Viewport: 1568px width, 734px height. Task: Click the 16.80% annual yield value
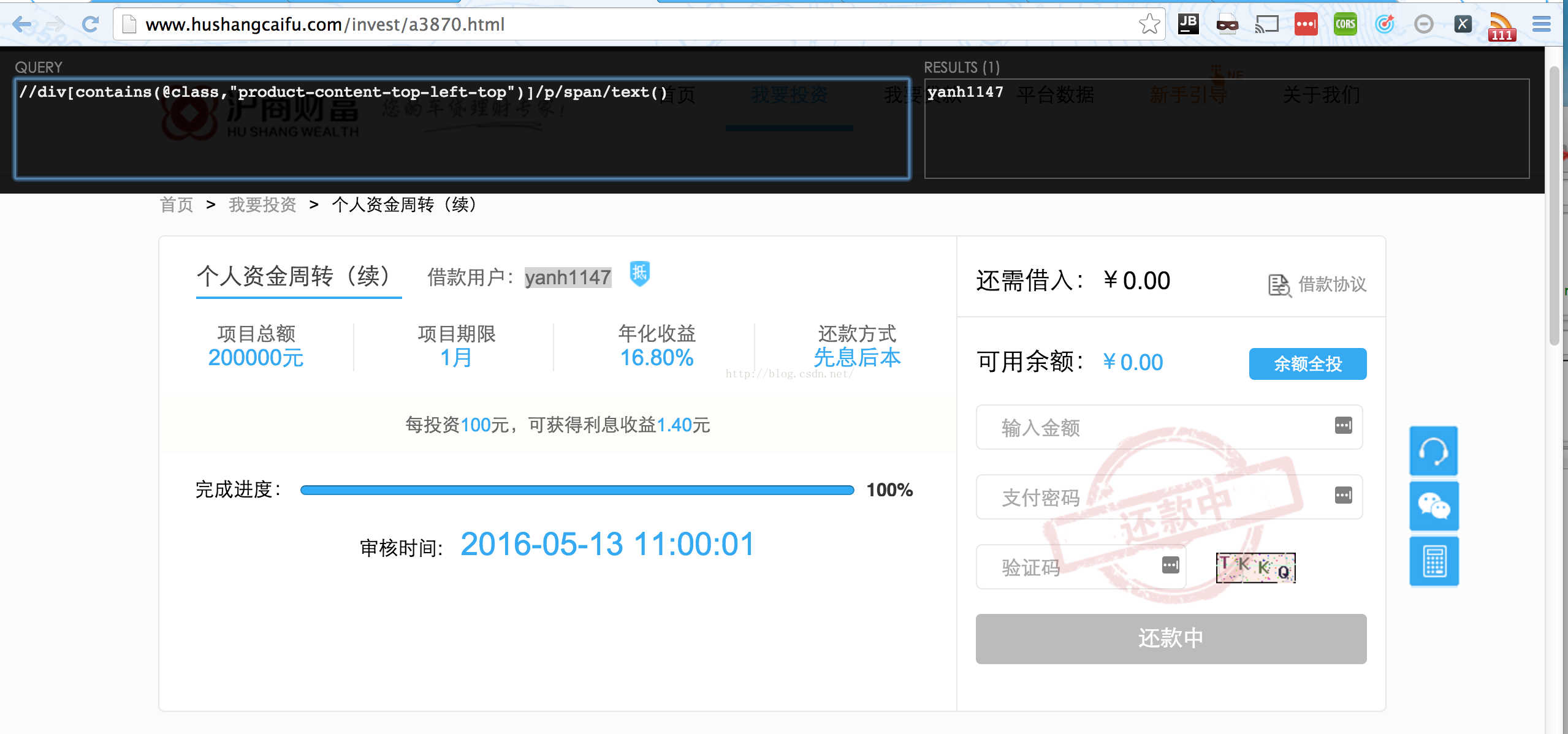pyautogui.click(x=657, y=357)
